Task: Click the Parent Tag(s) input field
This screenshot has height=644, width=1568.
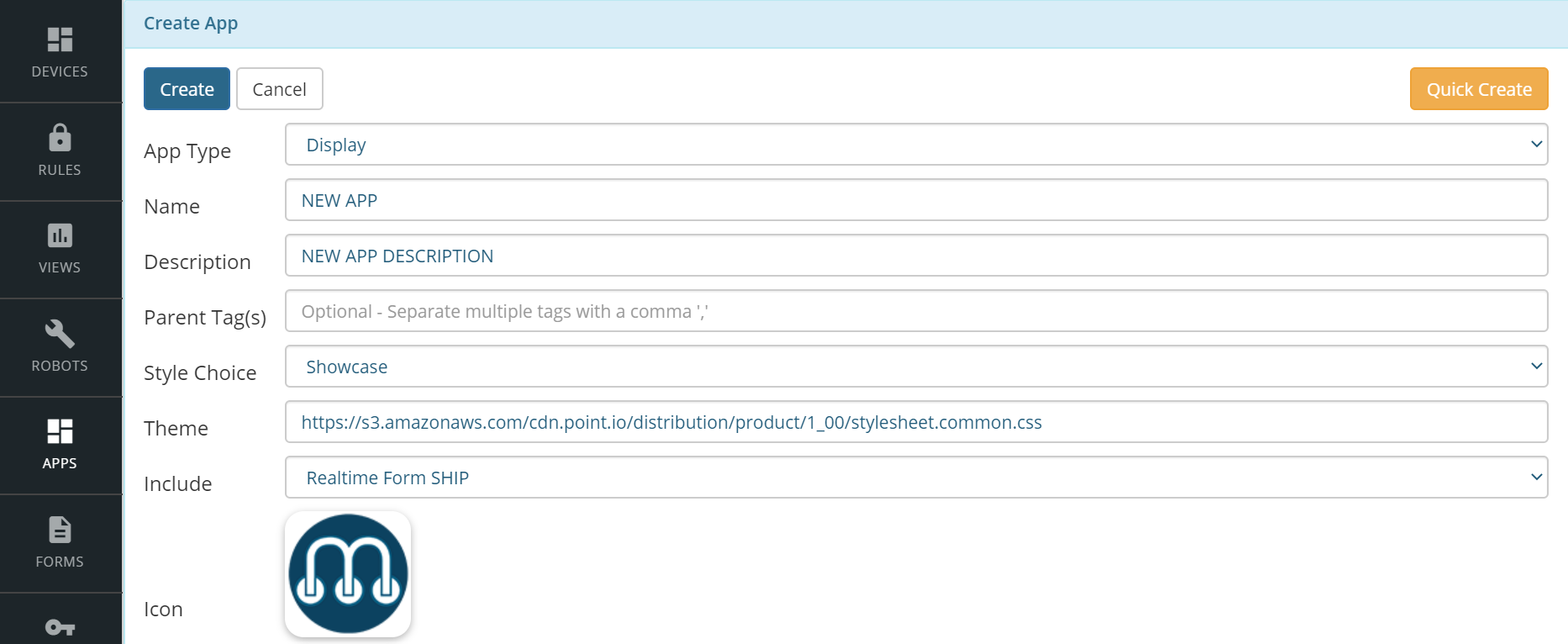Action: click(916, 311)
